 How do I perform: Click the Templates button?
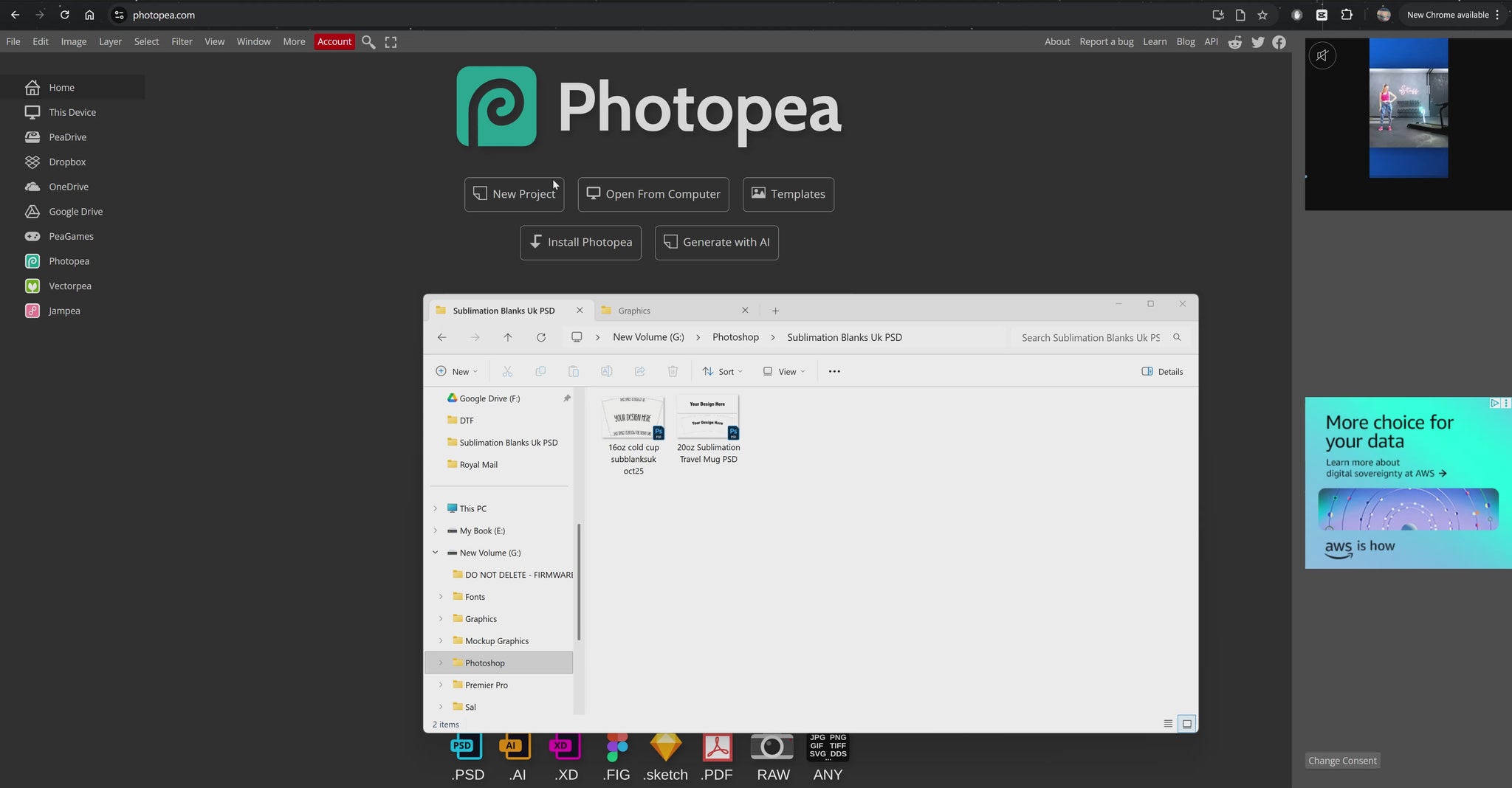[788, 194]
